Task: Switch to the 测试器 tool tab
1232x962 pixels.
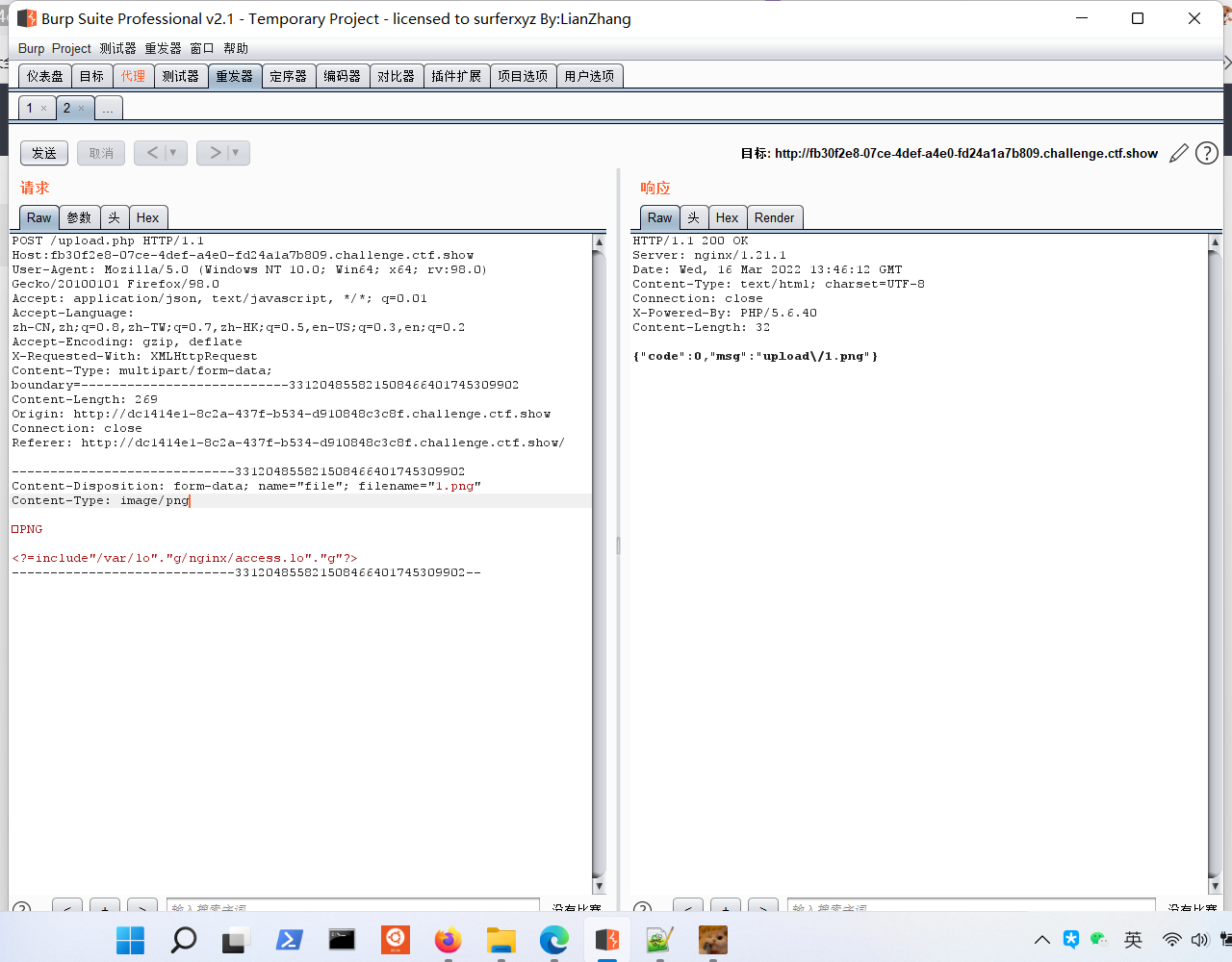Action: click(180, 76)
